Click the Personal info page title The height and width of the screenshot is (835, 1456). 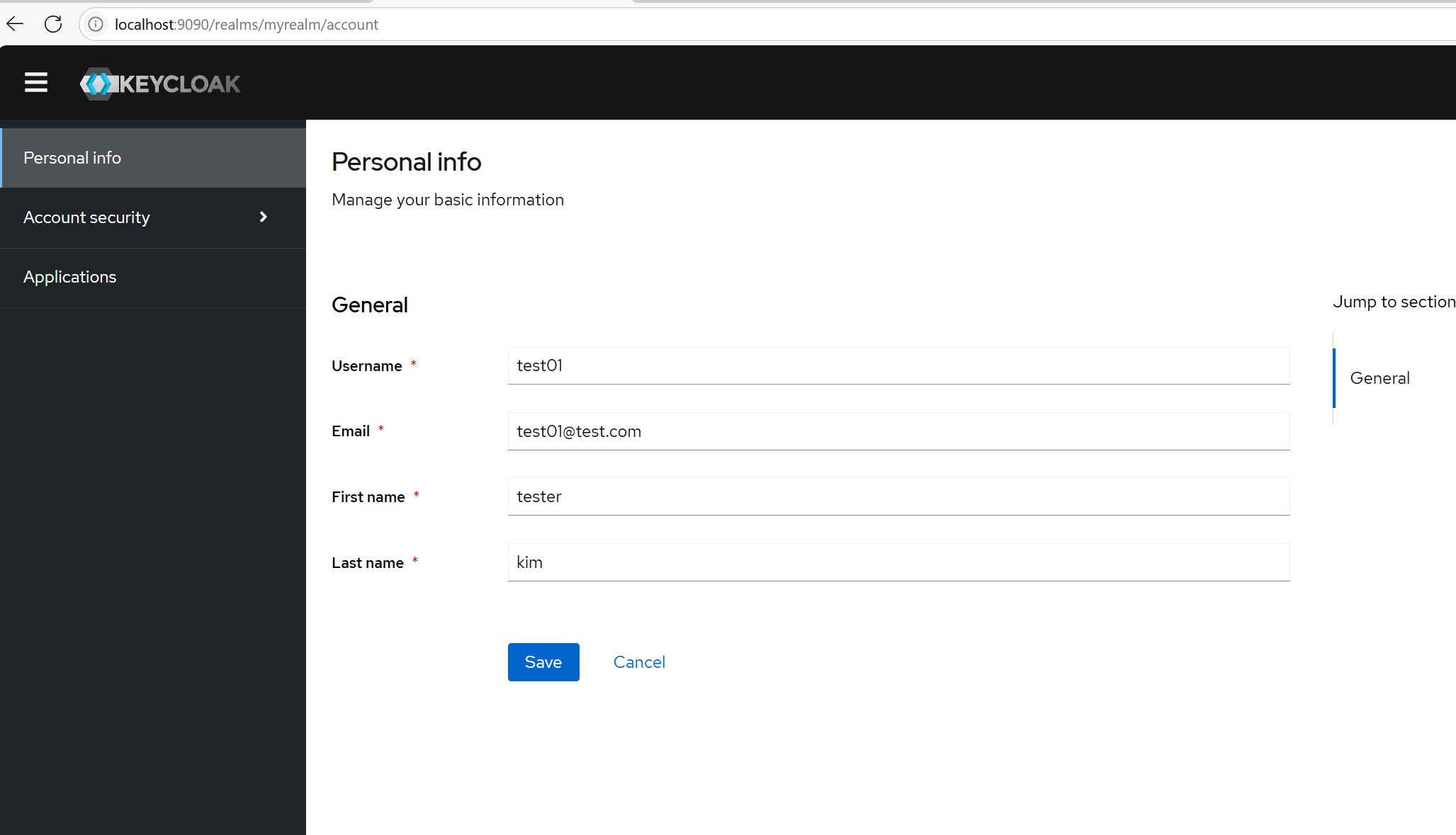(406, 162)
